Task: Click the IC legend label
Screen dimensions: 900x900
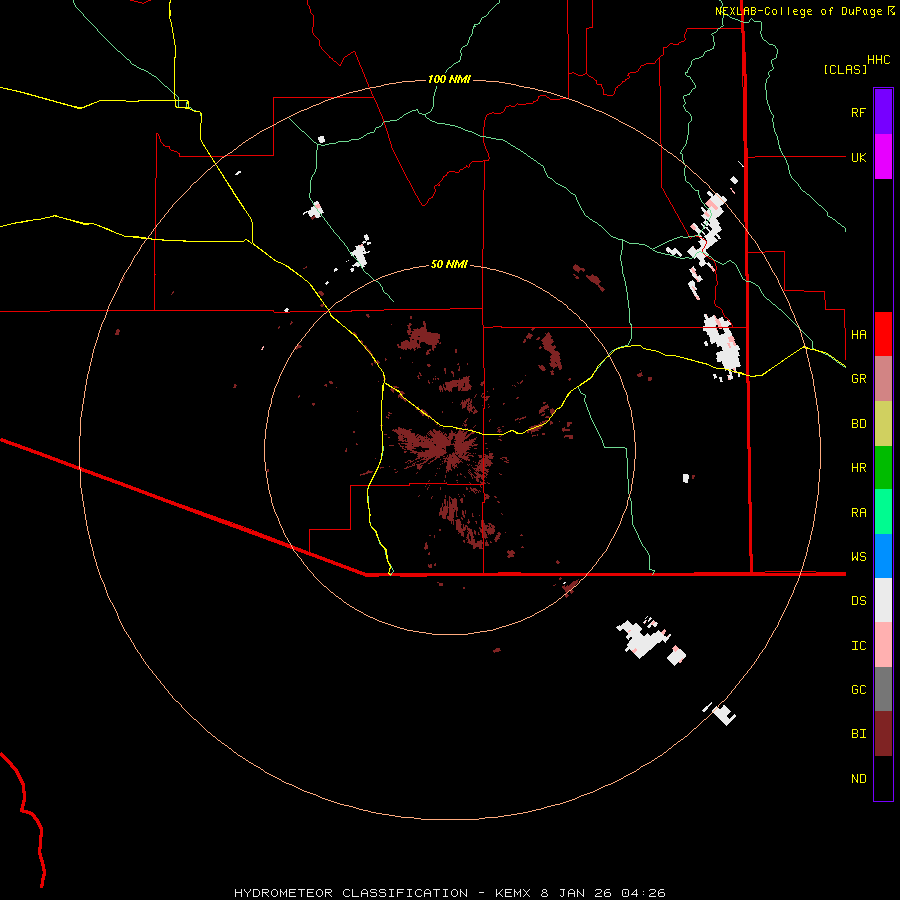Action: [x=858, y=646]
